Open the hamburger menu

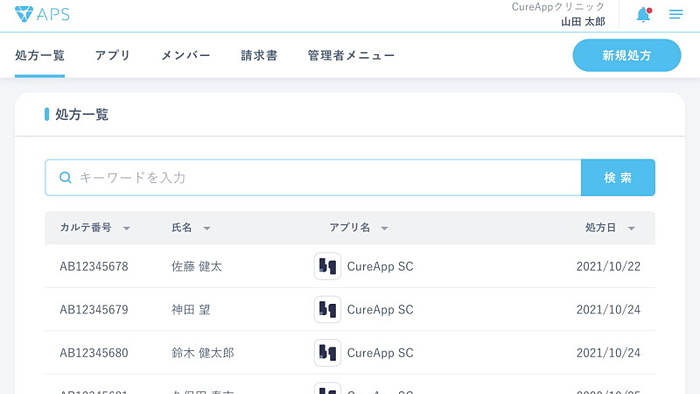(676, 15)
